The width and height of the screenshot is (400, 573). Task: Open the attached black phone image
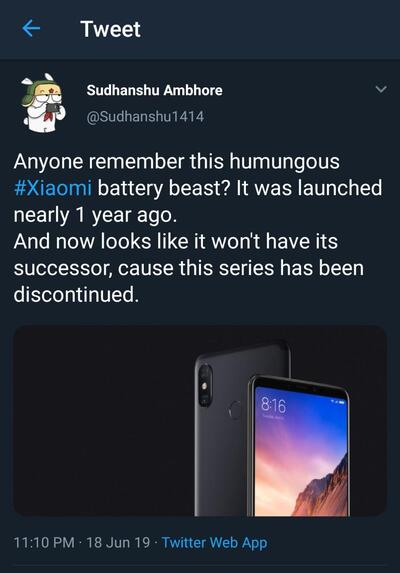click(200, 421)
